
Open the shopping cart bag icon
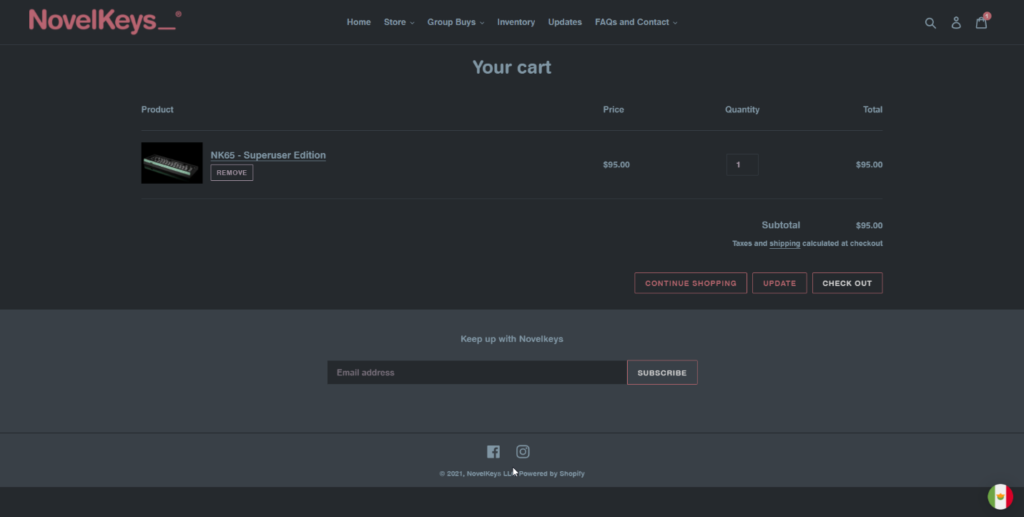click(981, 23)
